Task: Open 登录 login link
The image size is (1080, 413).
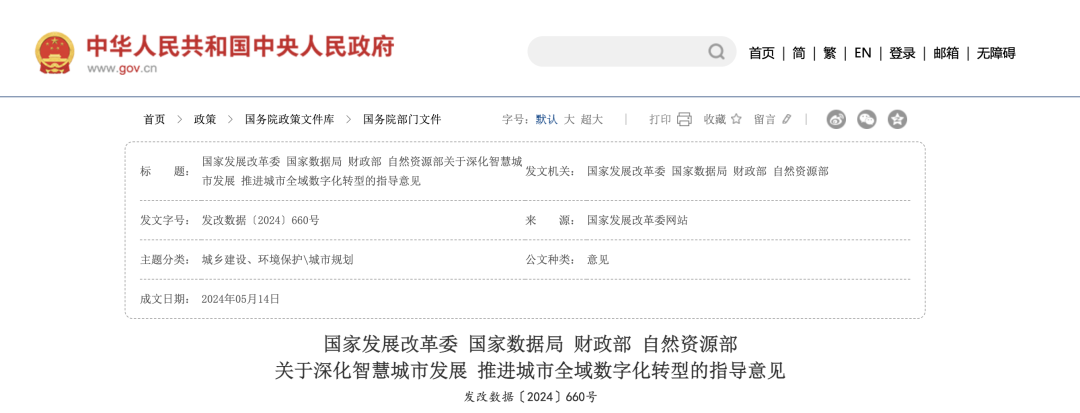Action: click(x=902, y=53)
